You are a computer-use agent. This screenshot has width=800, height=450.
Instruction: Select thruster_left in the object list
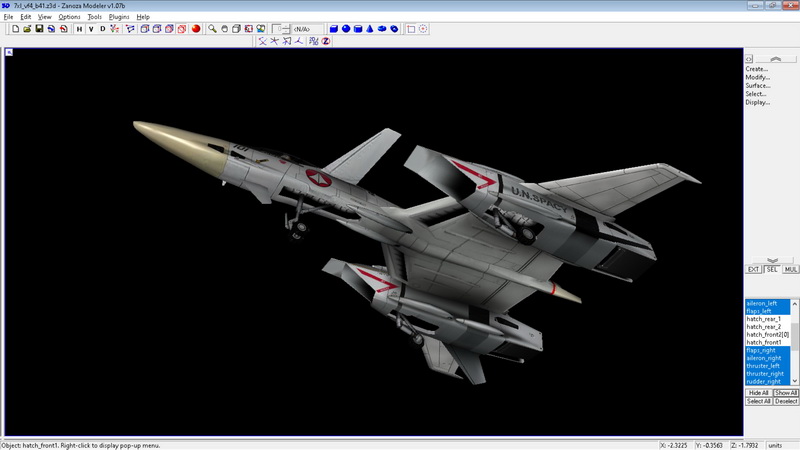tap(768, 366)
